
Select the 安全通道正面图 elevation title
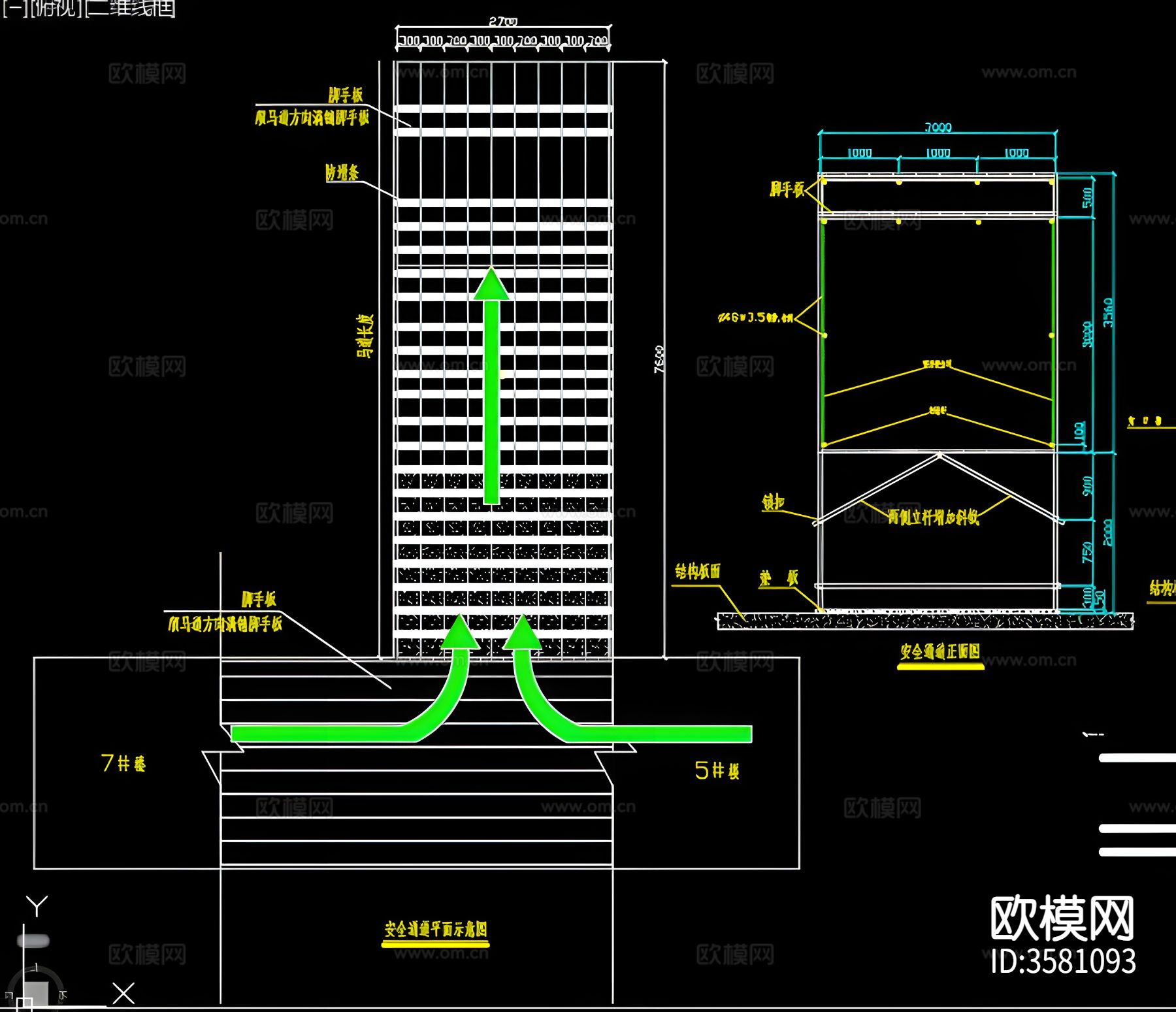pos(940,651)
